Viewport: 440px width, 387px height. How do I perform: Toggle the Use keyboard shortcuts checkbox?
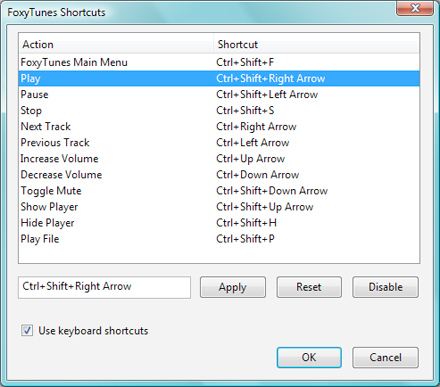pos(27,331)
